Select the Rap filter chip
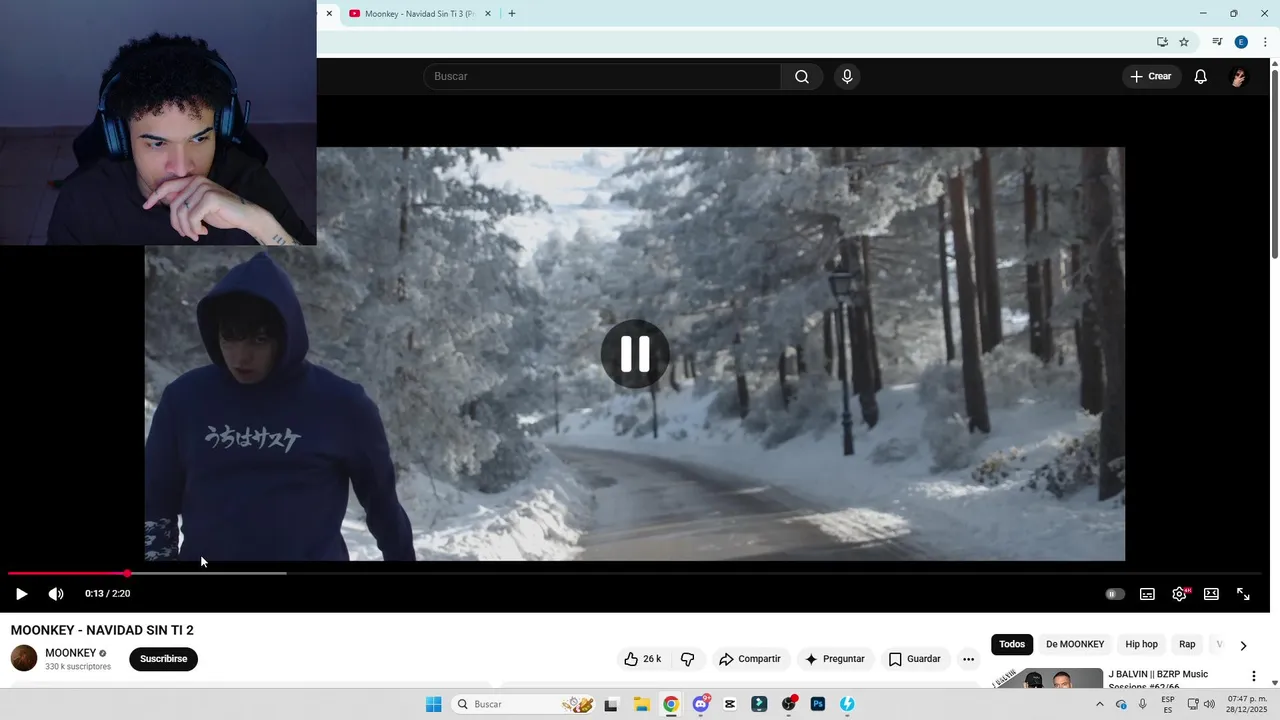 point(1187,645)
